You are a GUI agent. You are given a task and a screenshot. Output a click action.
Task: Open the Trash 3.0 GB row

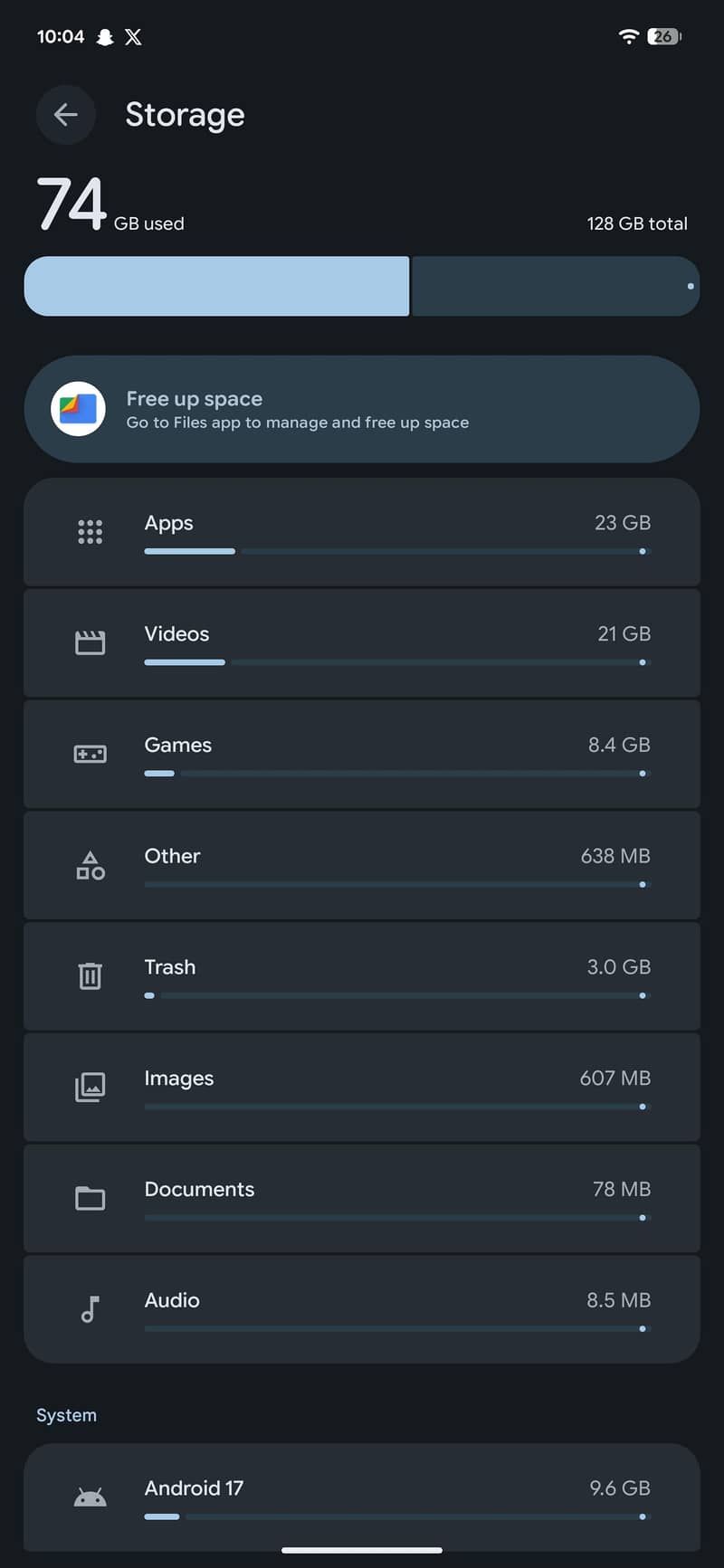(x=362, y=975)
